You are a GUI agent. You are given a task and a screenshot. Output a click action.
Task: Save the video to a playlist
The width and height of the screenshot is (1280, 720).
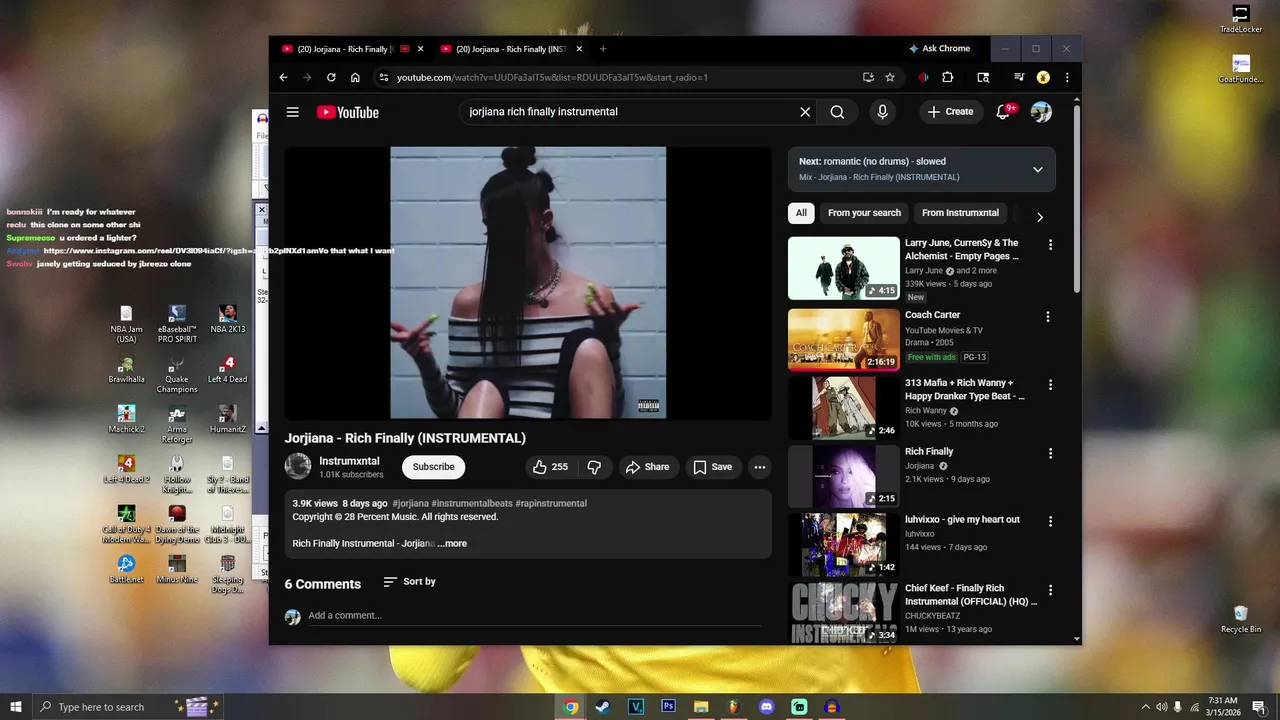coord(713,467)
